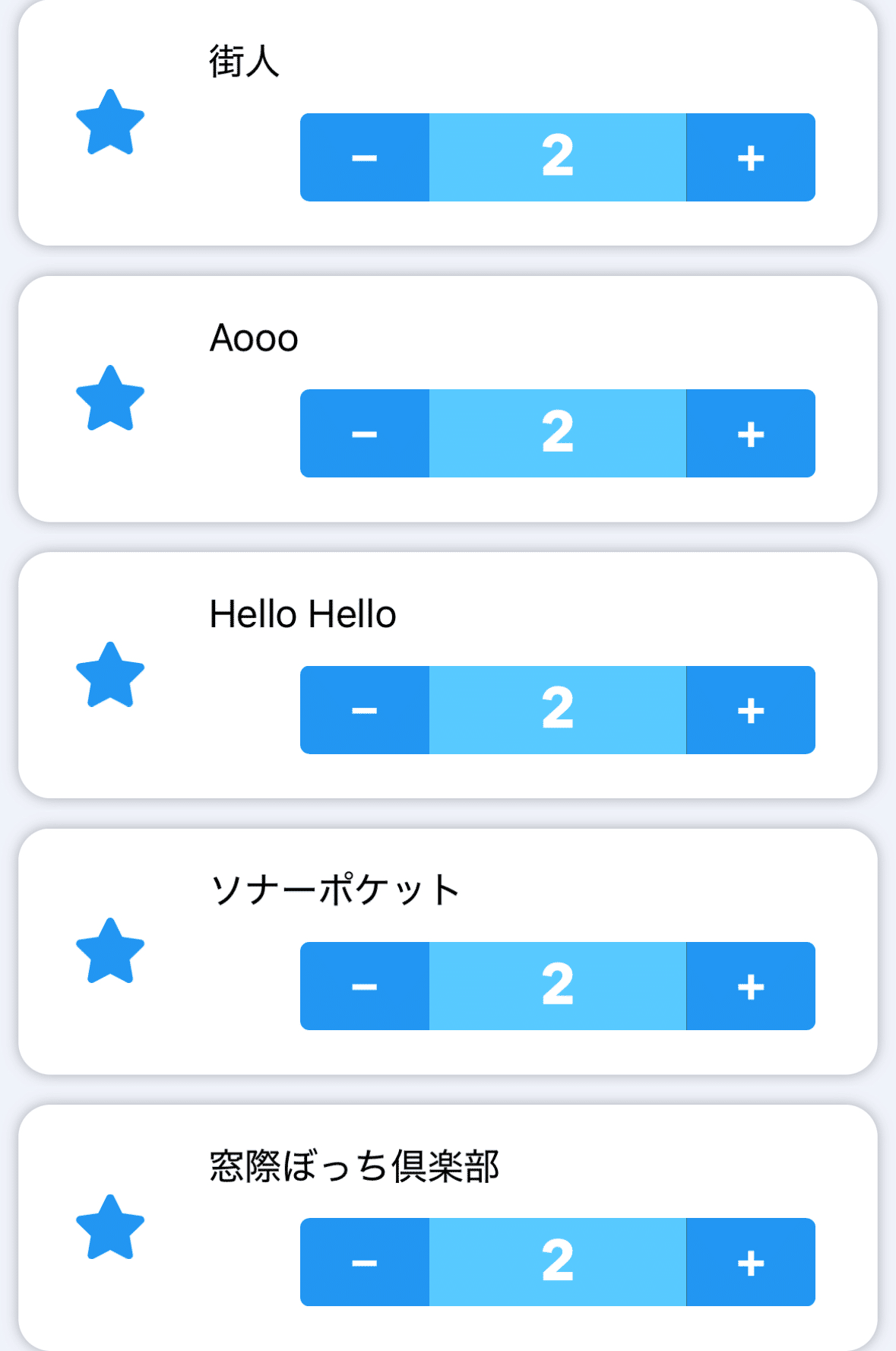
Task: Reduce the 窓際ぼっち倶楽部 count
Action: [365, 1262]
